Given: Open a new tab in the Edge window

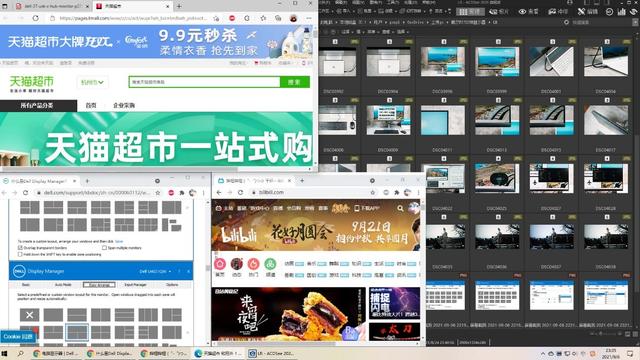Looking at the screenshot, I should click(x=179, y=7).
